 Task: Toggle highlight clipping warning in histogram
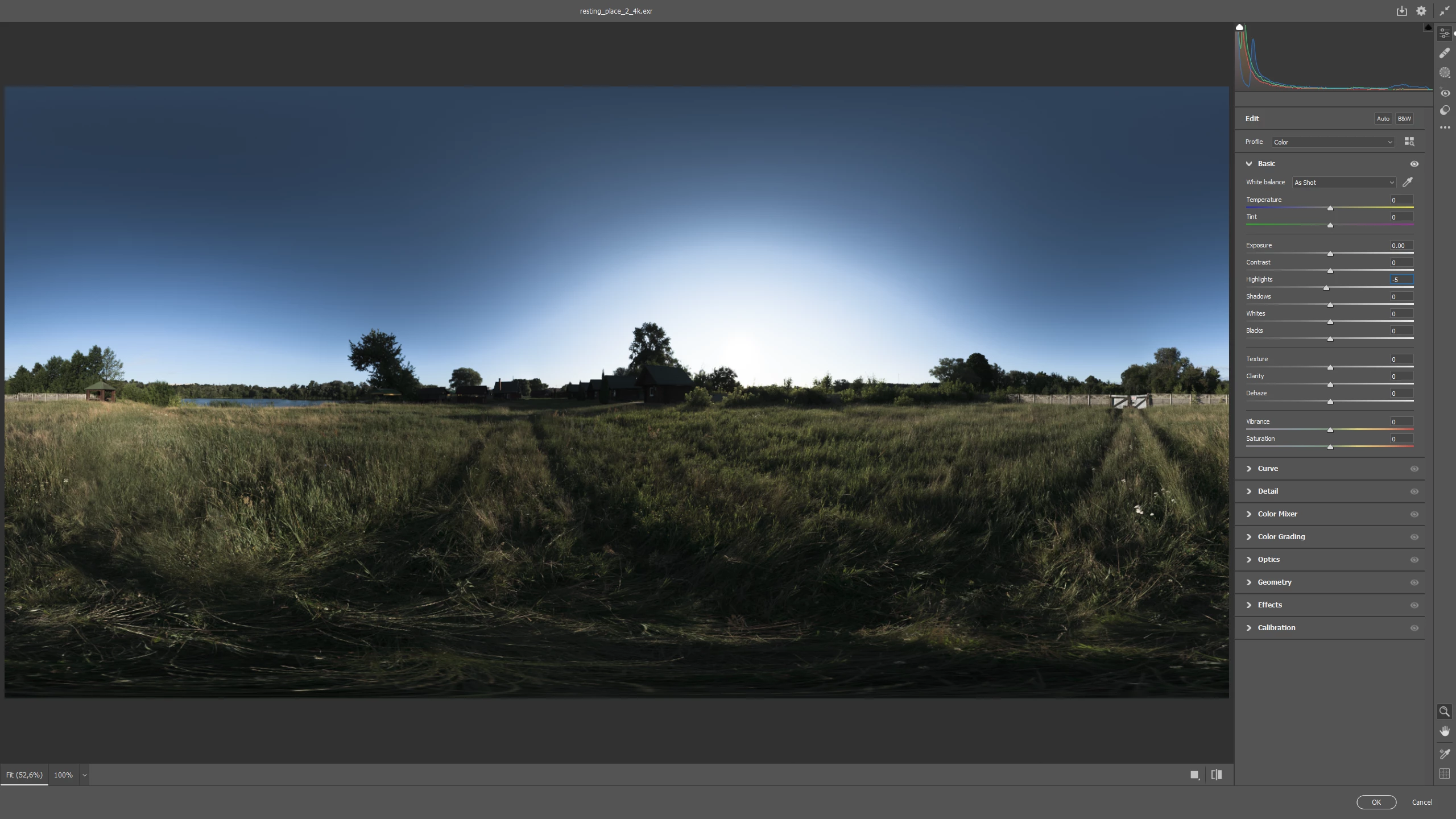pos(1428,27)
